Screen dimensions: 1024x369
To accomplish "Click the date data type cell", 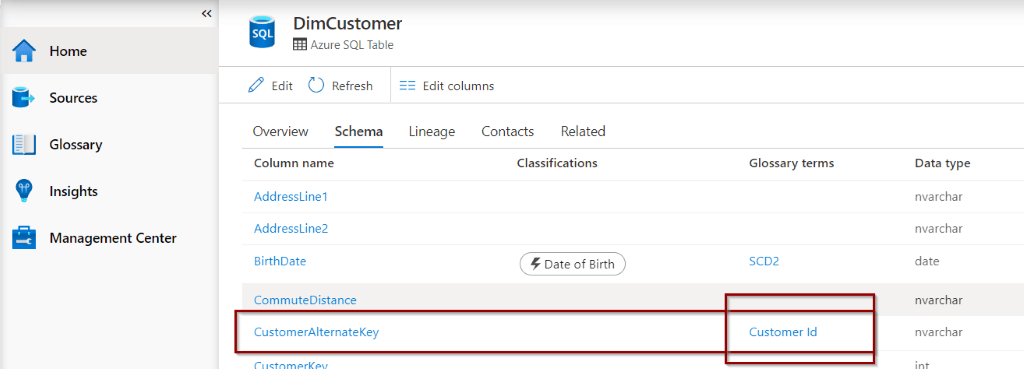I will click(927, 261).
